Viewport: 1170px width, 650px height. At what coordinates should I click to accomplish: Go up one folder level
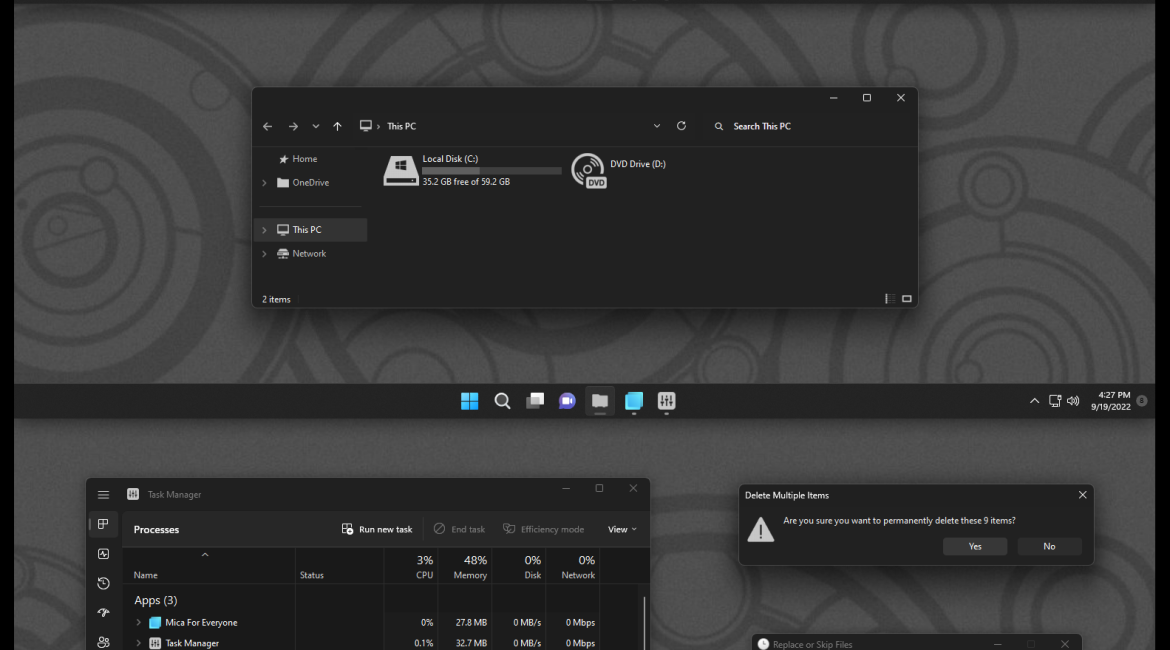tap(337, 127)
